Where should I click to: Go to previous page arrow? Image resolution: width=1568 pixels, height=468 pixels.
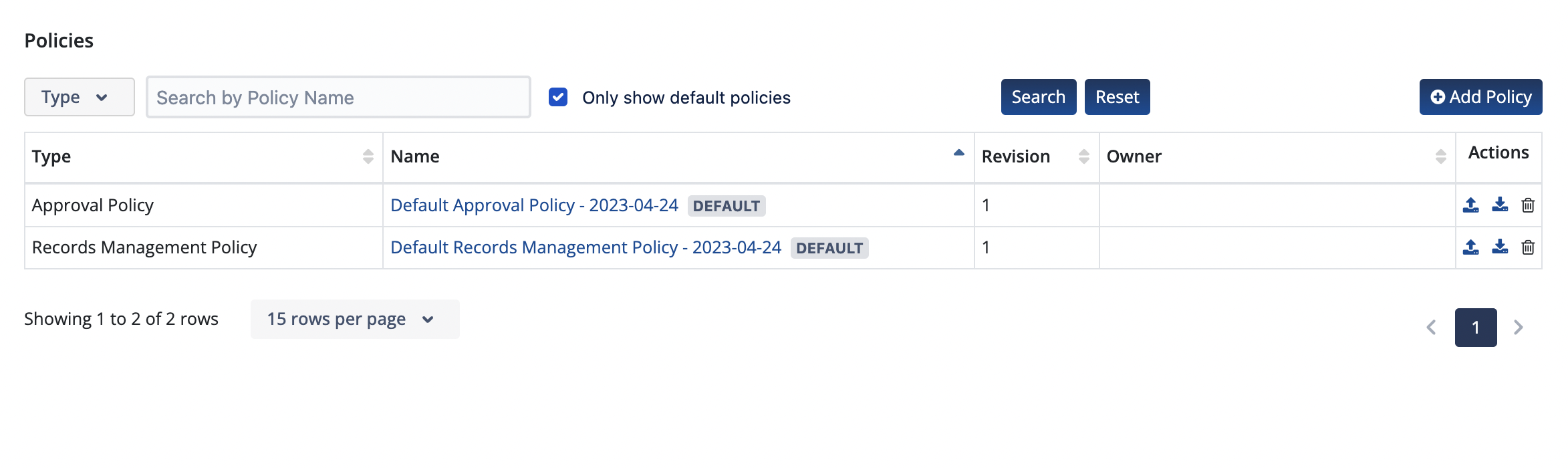pos(1432,328)
